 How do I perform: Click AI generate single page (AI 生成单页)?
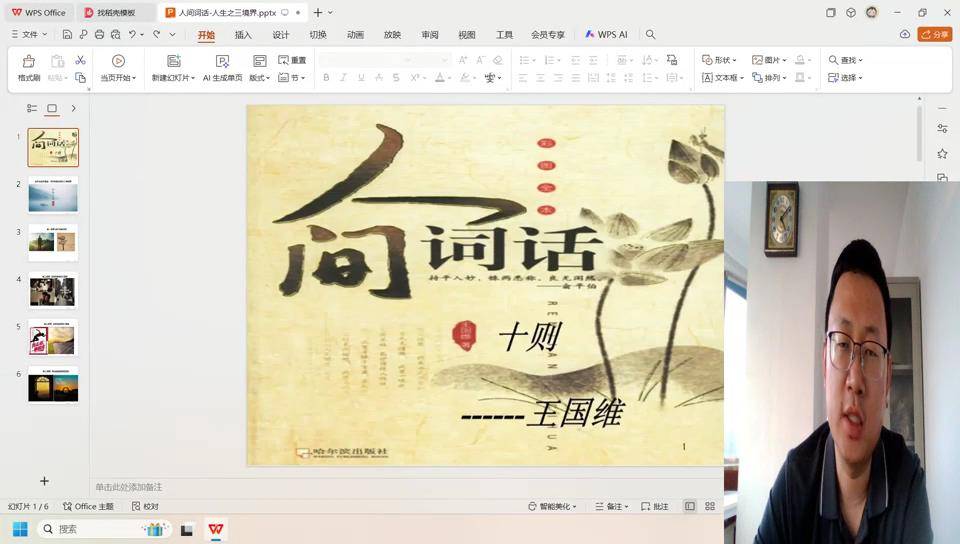point(222,67)
